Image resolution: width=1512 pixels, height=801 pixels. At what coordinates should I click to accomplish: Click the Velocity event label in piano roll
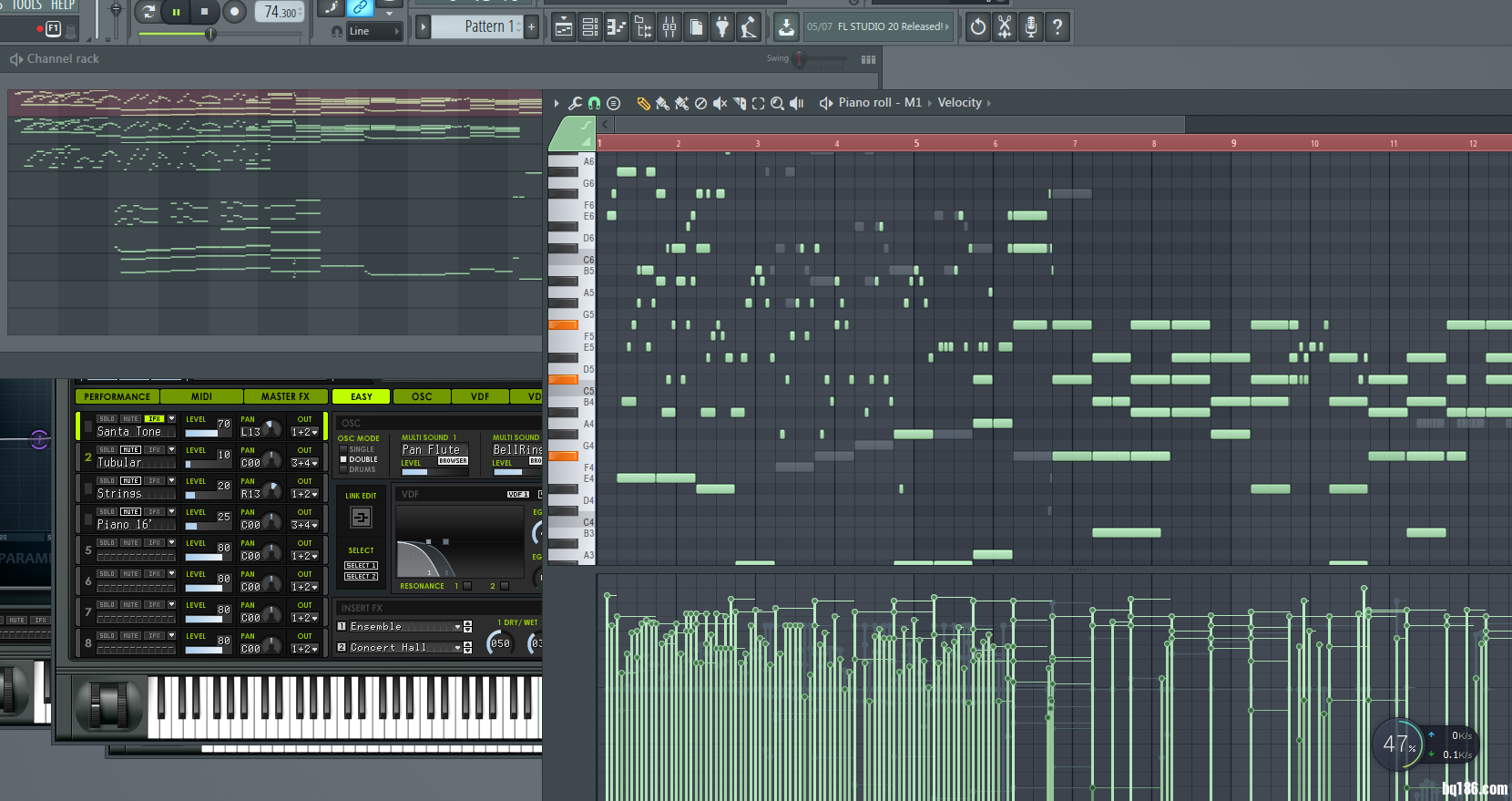(960, 103)
